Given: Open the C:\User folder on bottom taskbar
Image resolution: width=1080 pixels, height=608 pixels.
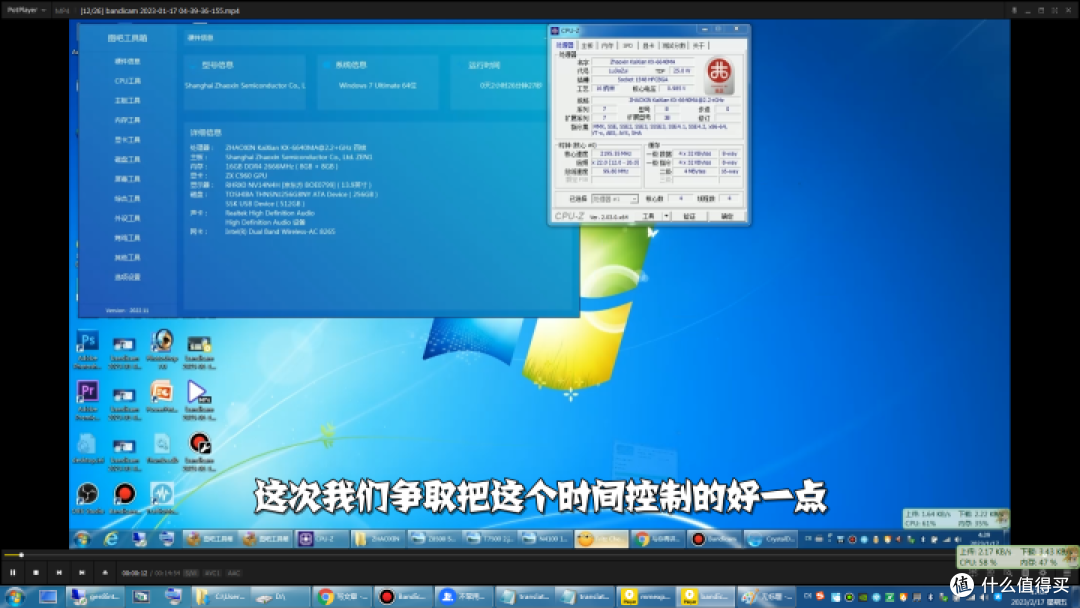Looking at the screenshot, I should coord(220,597).
